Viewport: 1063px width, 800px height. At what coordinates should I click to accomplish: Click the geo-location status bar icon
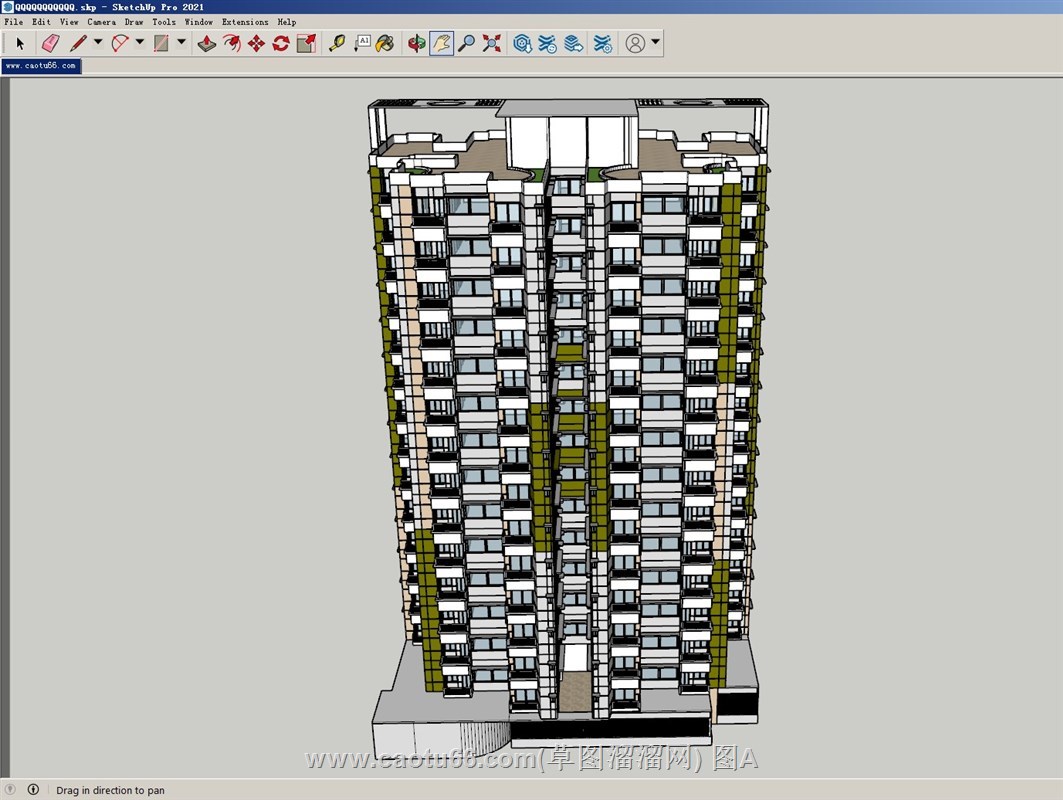click(10, 789)
